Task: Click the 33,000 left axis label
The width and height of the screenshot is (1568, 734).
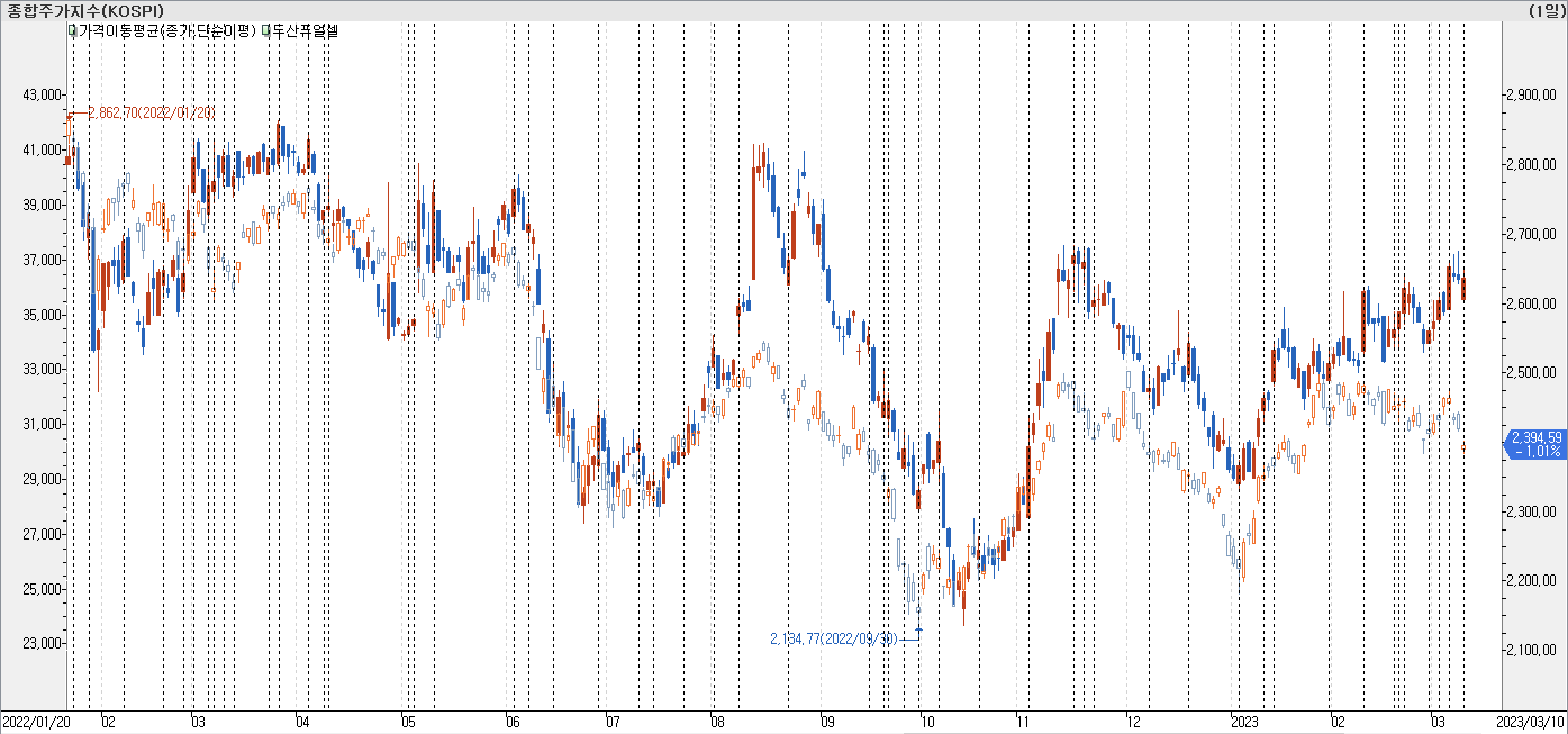Action: coord(42,369)
